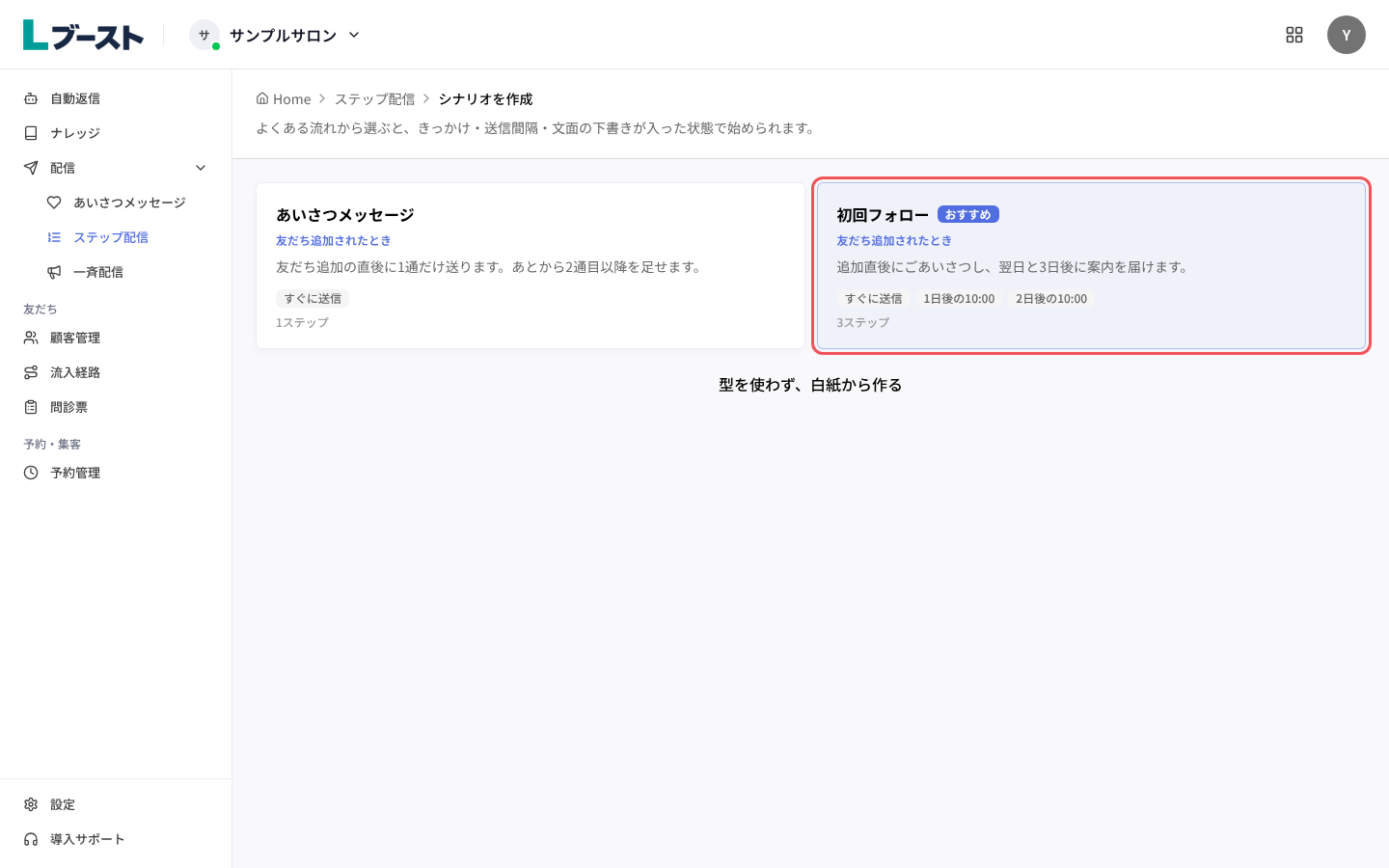Click the 3ステップ label
Screen dimensions: 1389x868
[x=862, y=322]
